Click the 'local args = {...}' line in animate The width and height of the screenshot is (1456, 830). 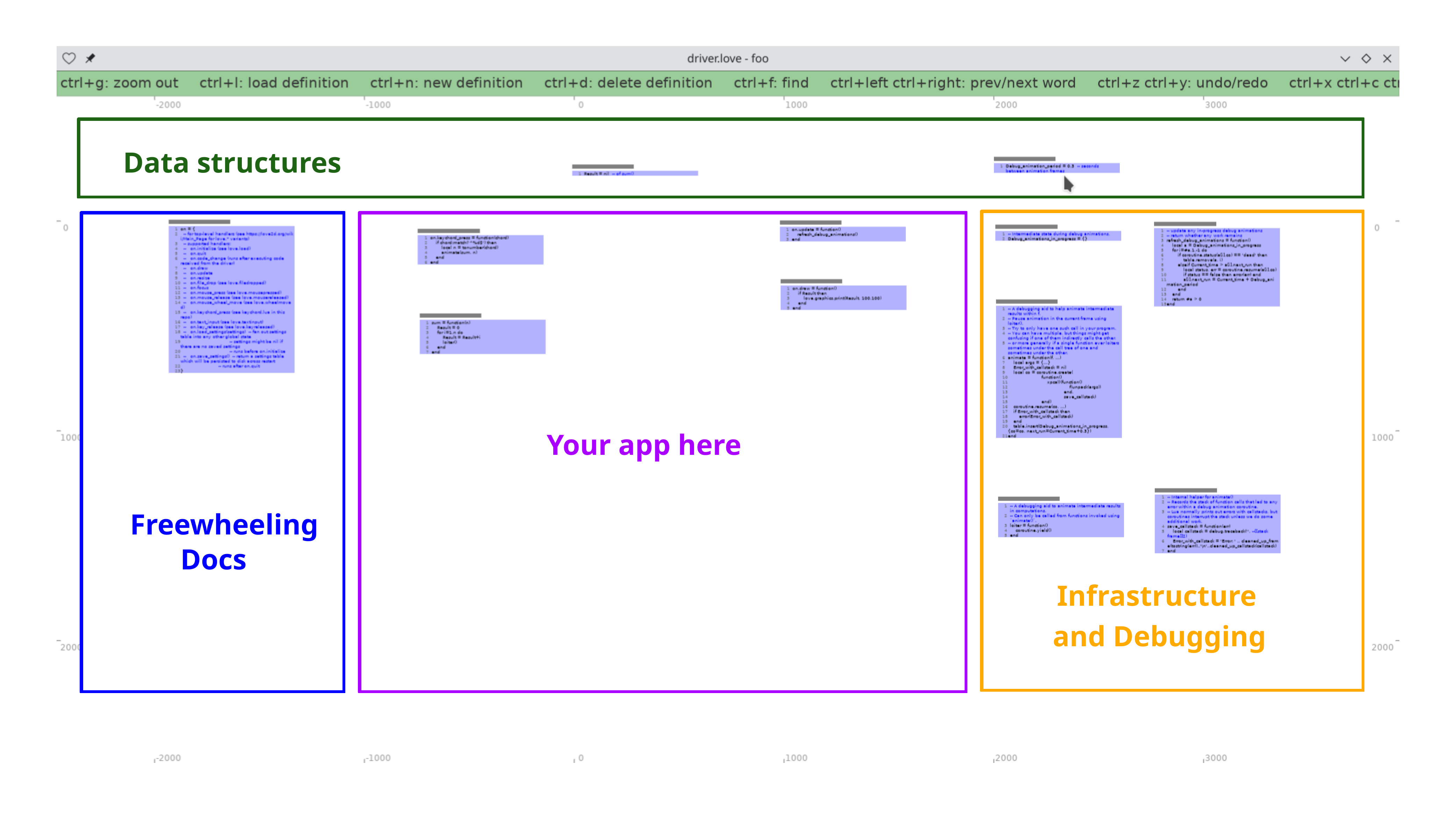1031,363
